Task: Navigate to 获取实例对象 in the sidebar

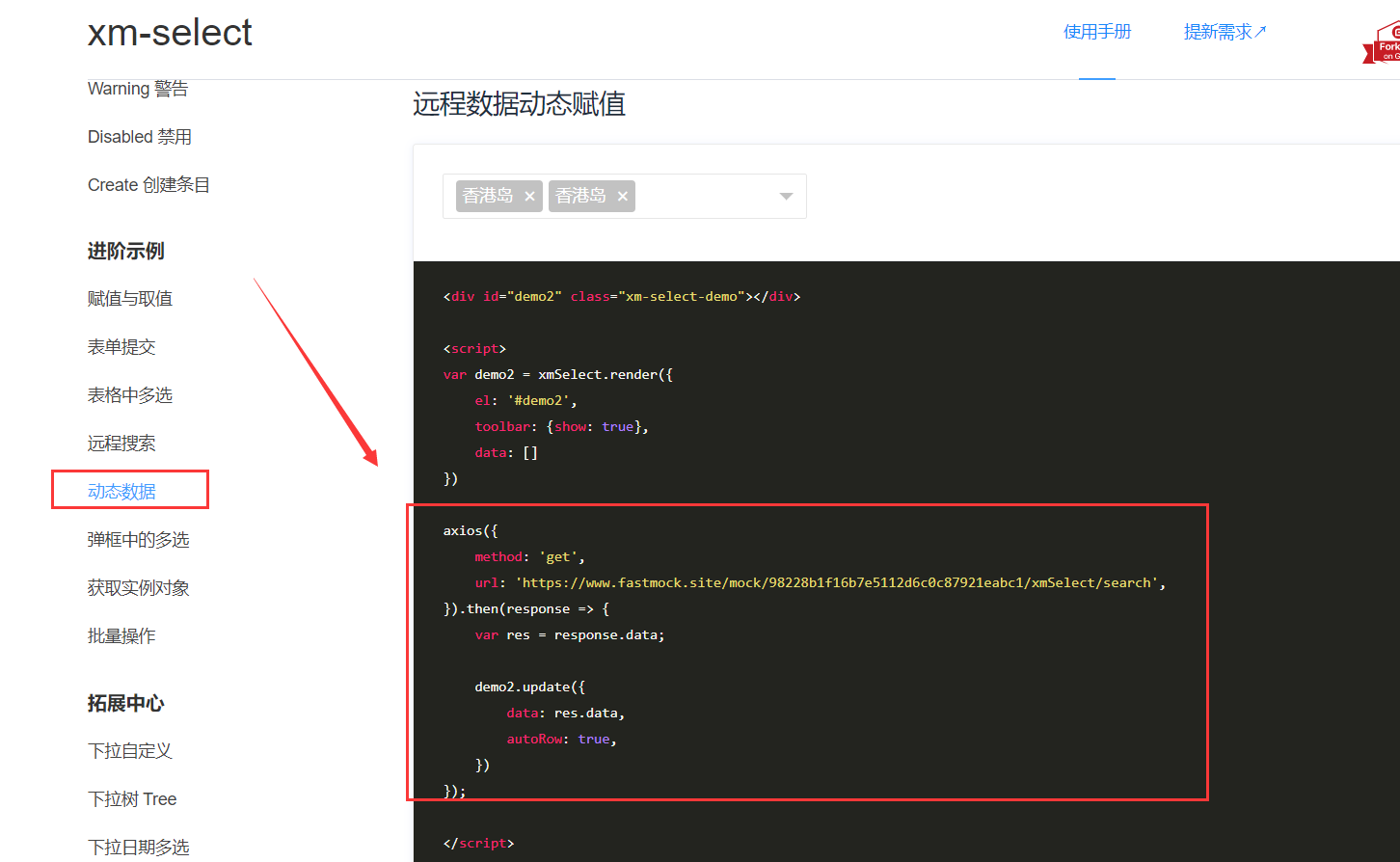Action: (x=136, y=587)
